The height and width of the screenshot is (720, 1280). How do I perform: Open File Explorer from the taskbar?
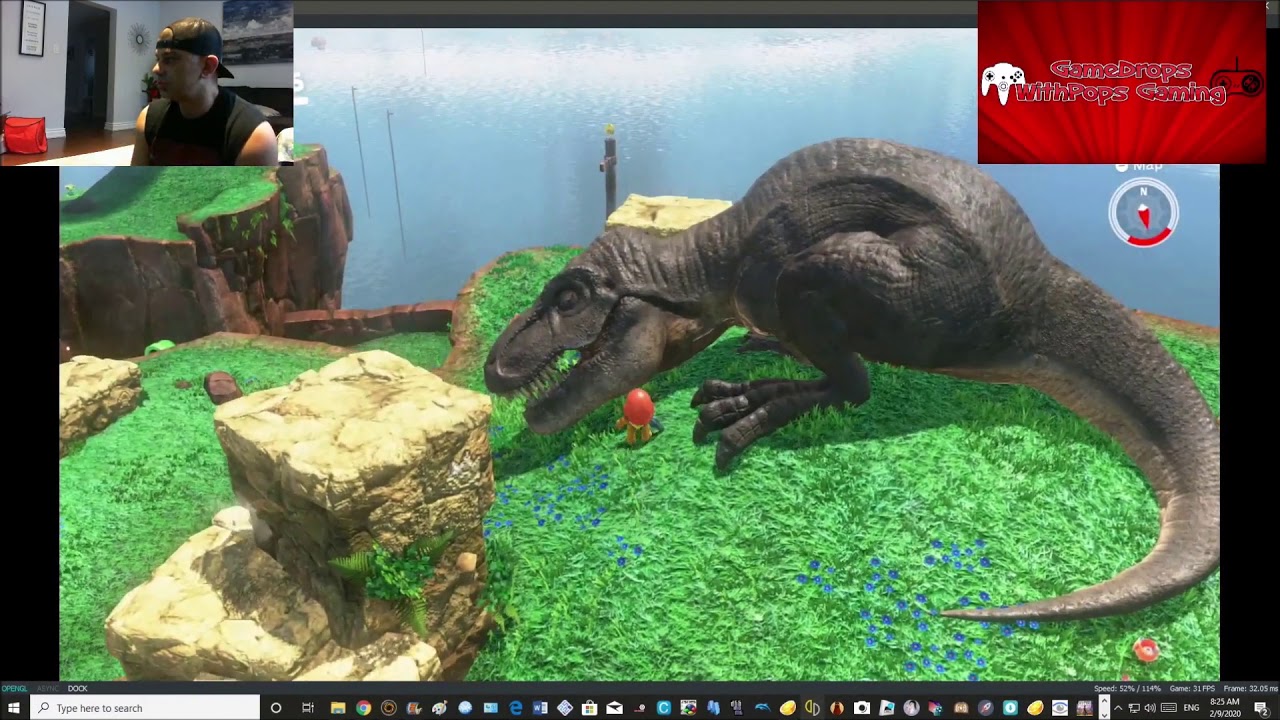point(338,708)
